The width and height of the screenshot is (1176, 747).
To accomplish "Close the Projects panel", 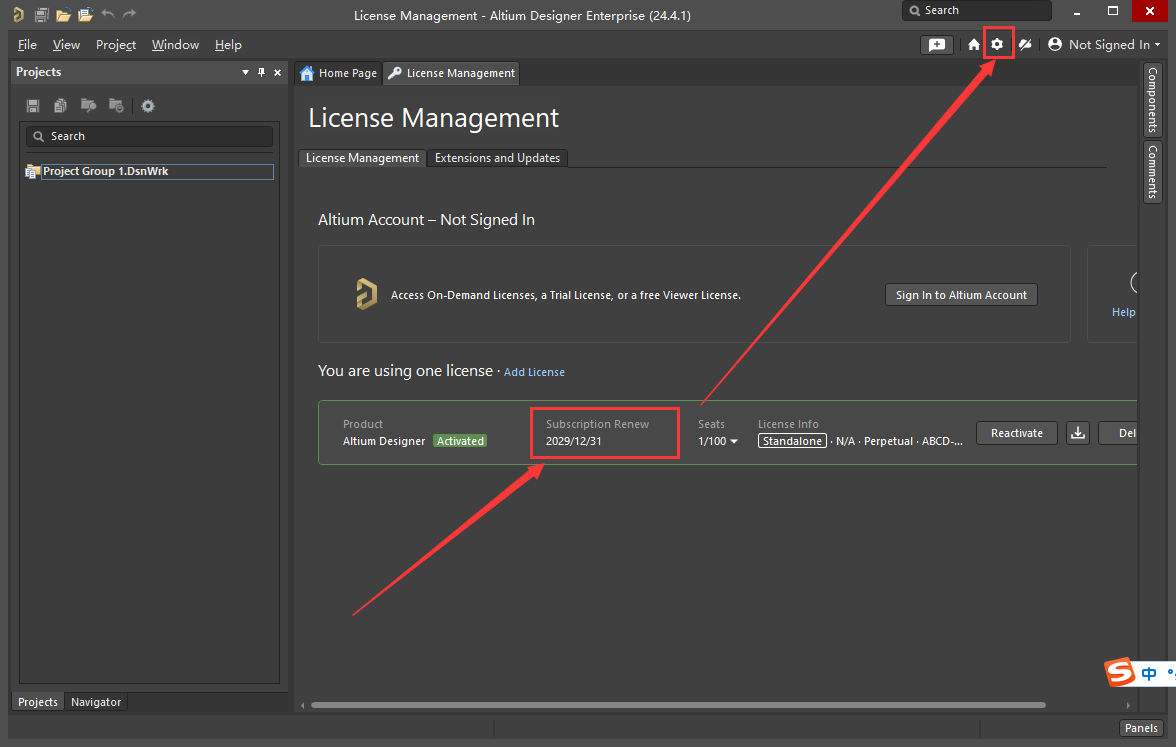I will (278, 72).
